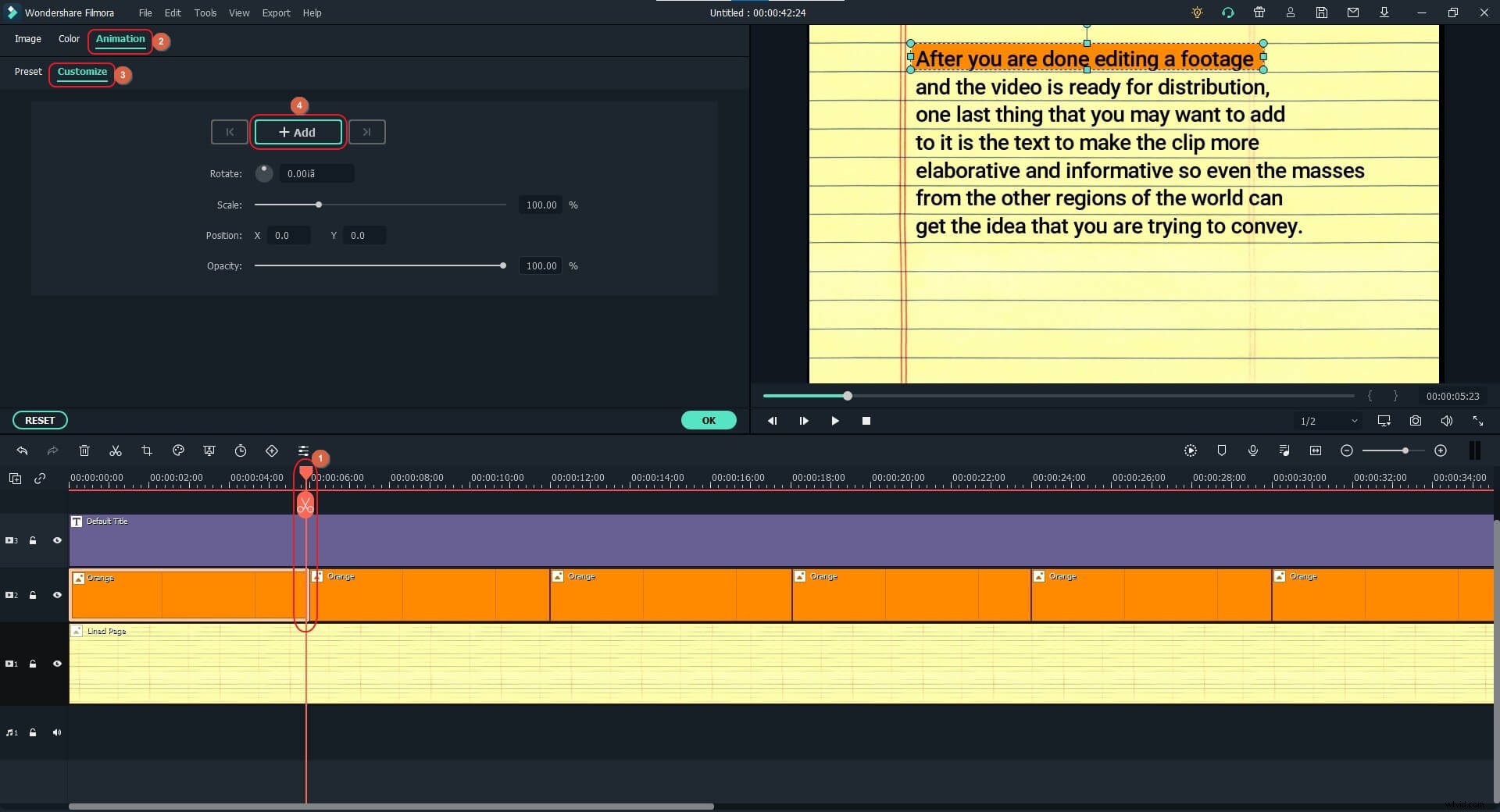The height and width of the screenshot is (812, 1500).
Task: Toggle lock on Orange track 2
Action: coord(33,596)
